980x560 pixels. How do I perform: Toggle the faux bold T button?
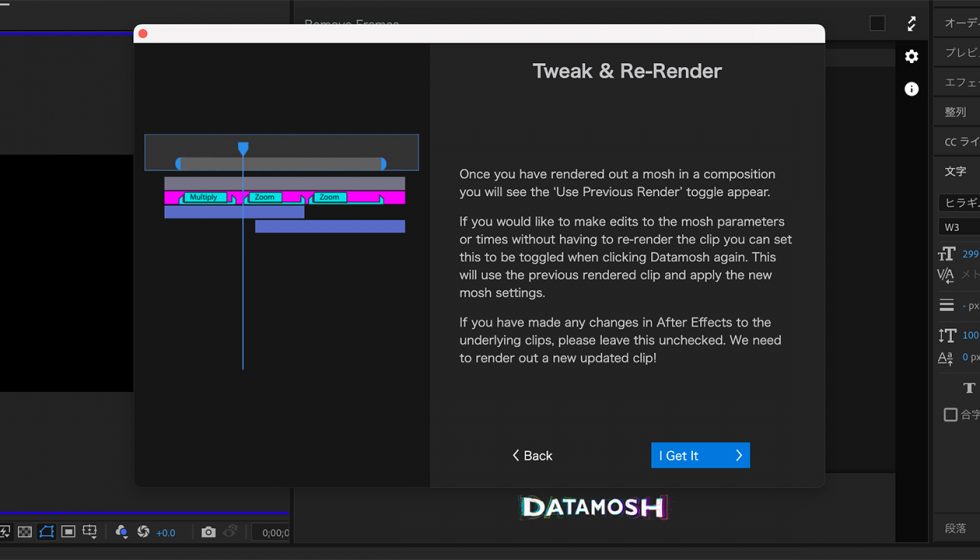pos(969,388)
